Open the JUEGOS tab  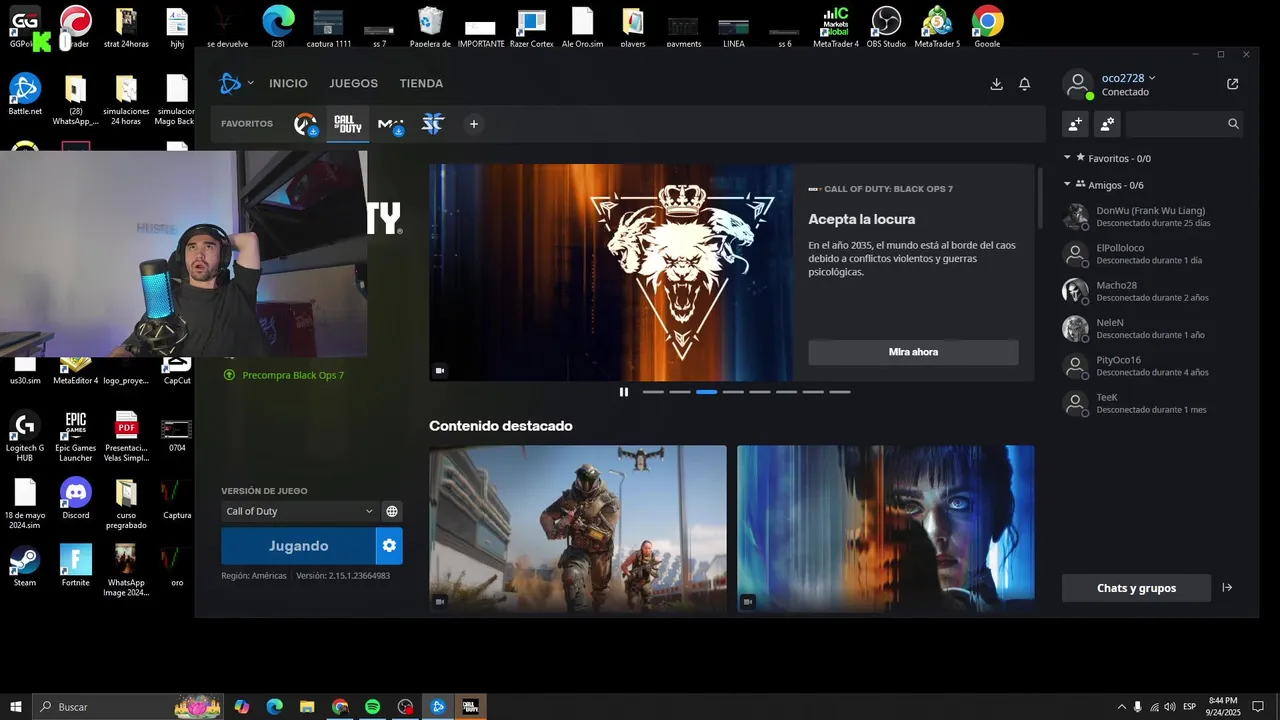click(x=353, y=84)
